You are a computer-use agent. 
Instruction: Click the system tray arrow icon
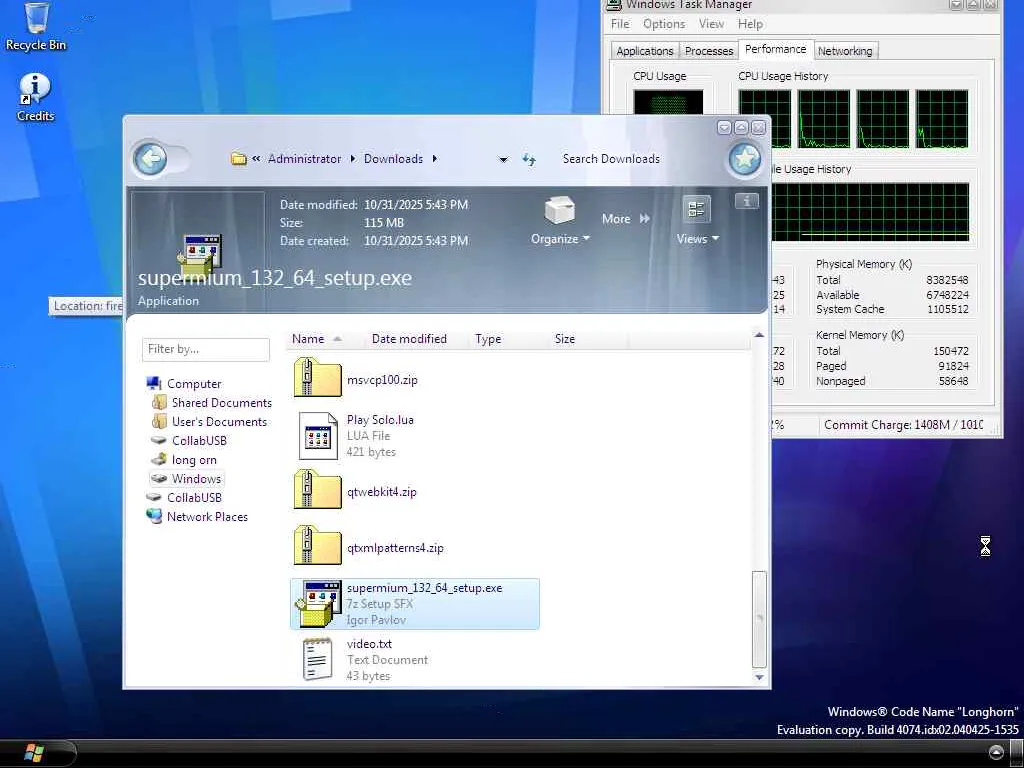tap(996, 752)
